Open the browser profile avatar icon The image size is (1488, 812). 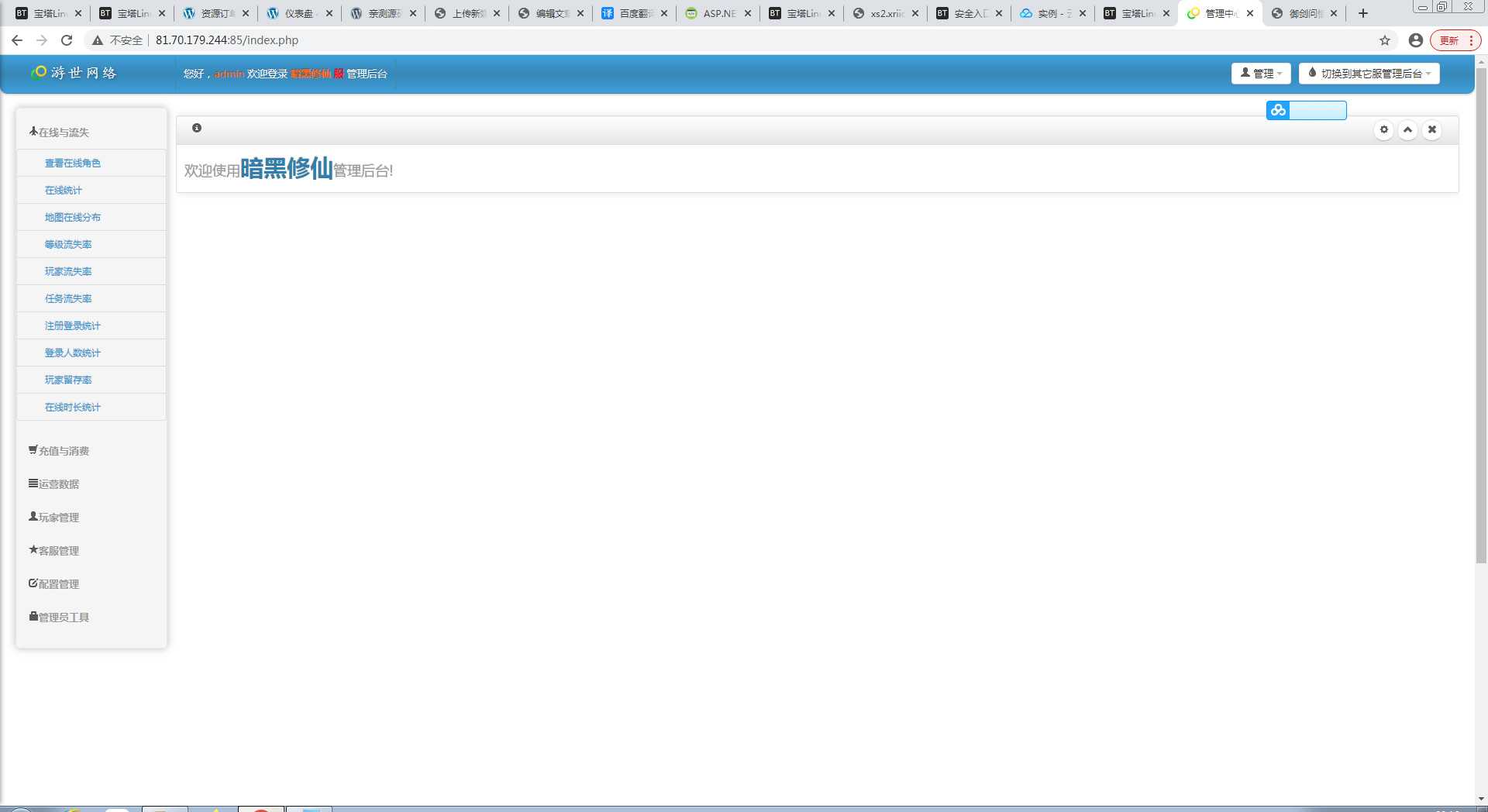[x=1415, y=40]
